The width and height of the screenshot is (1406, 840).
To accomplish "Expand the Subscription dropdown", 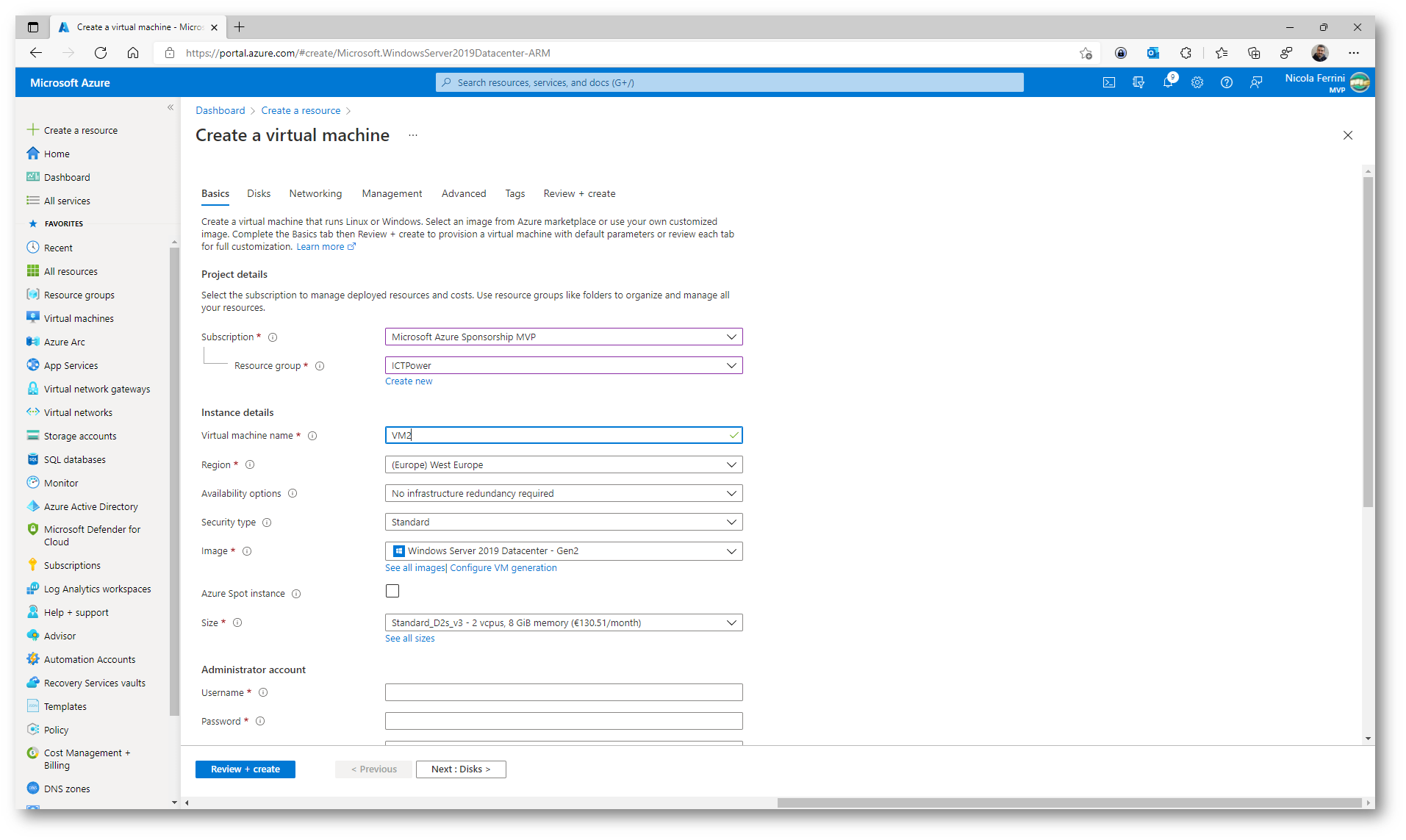I will point(564,337).
